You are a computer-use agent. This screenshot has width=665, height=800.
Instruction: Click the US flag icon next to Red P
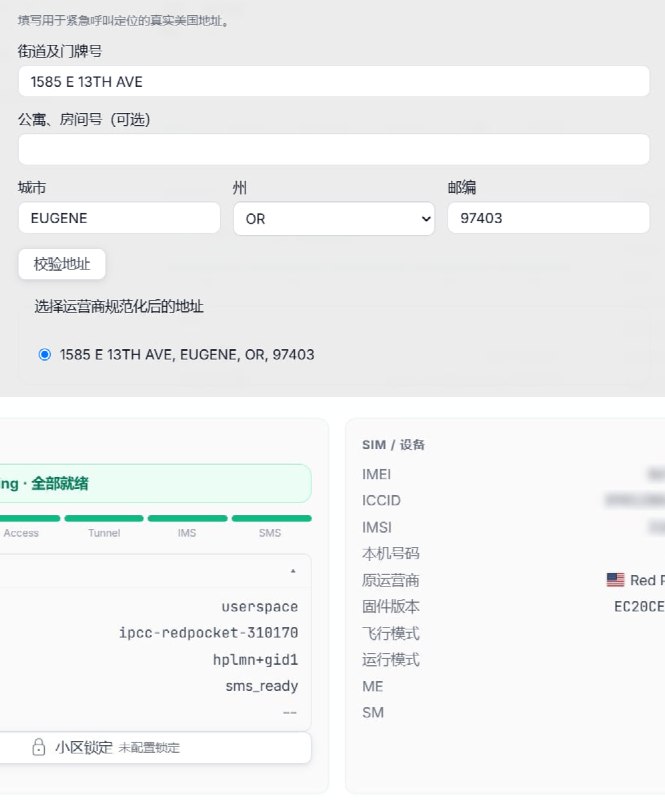coord(615,580)
